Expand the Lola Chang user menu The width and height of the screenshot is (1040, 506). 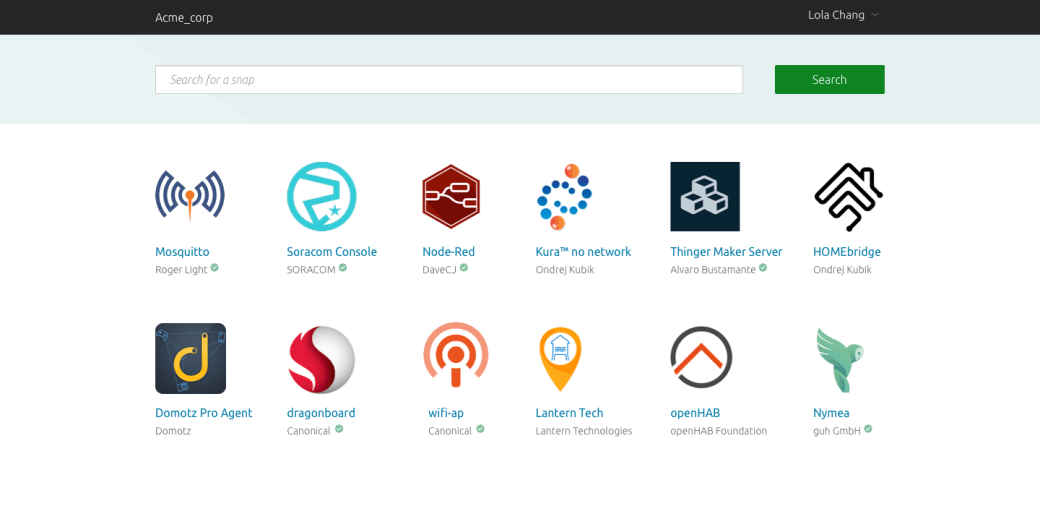pyautogui.click(x=843, y=15)
